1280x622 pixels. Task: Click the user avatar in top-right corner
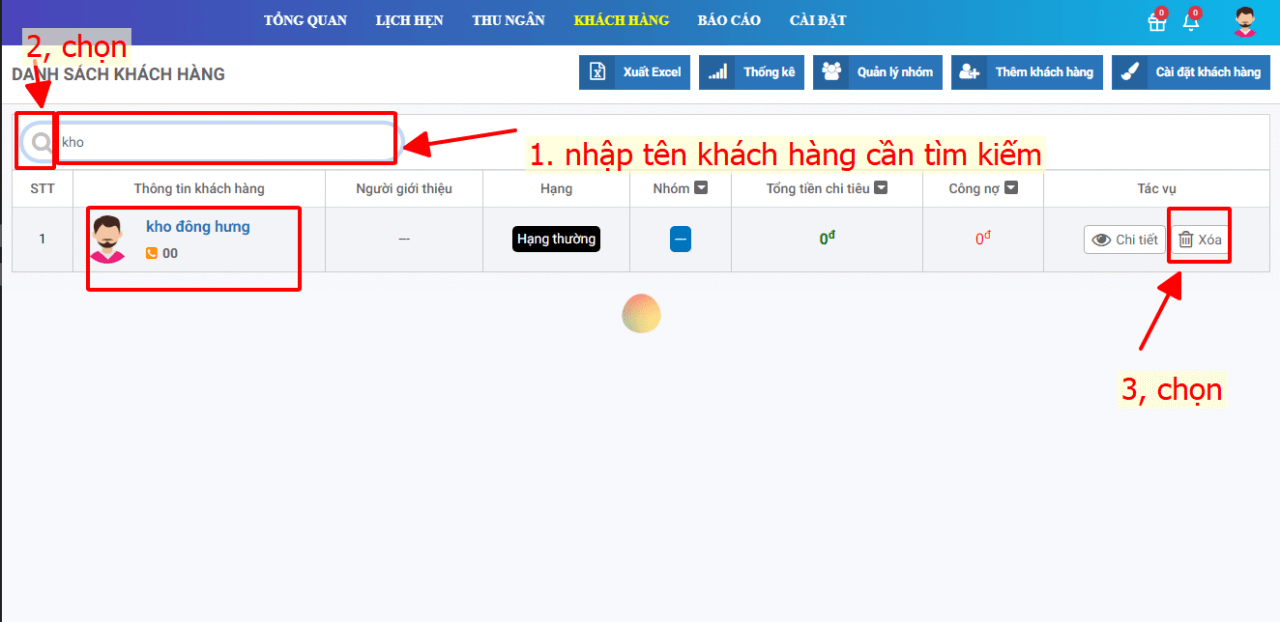click(x=1244, y=22)
